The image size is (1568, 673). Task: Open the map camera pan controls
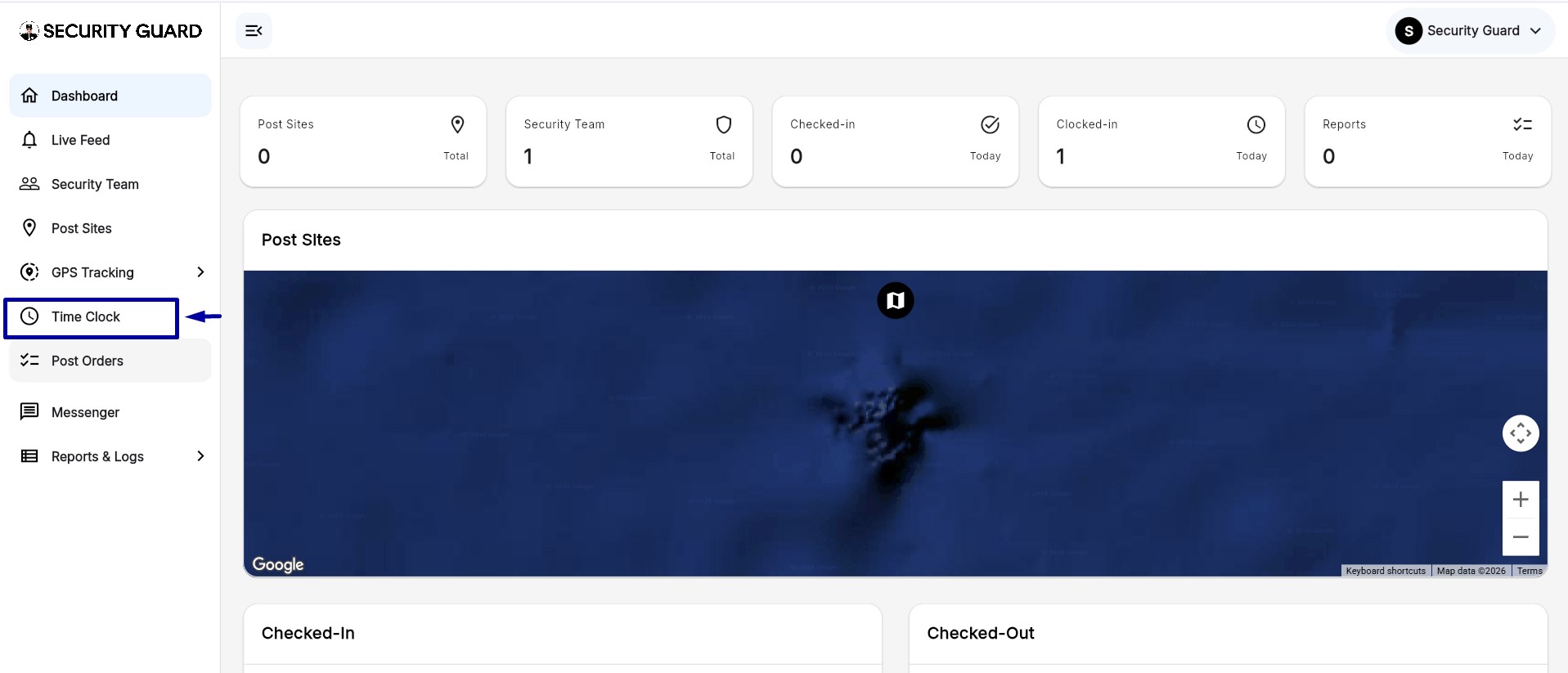(1521, 433)
